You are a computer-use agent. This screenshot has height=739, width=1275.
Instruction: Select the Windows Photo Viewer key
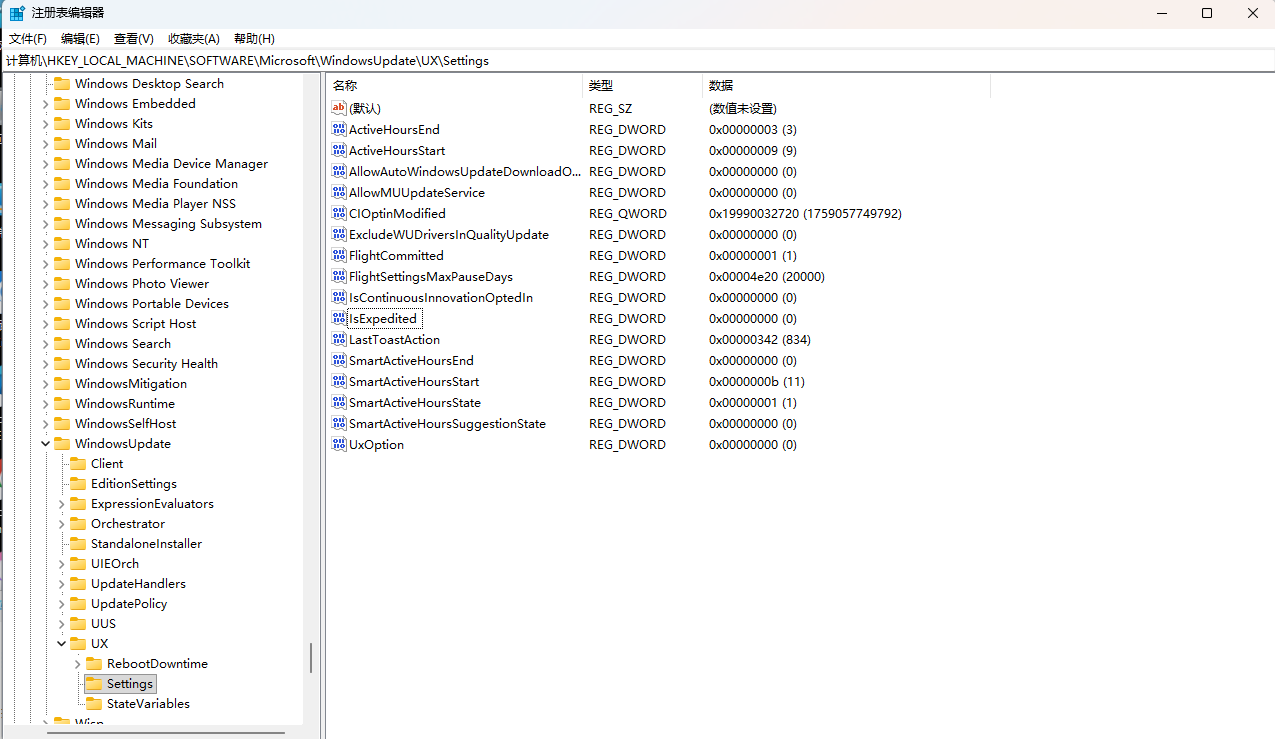pyautogui.click(x=142, y=283)
